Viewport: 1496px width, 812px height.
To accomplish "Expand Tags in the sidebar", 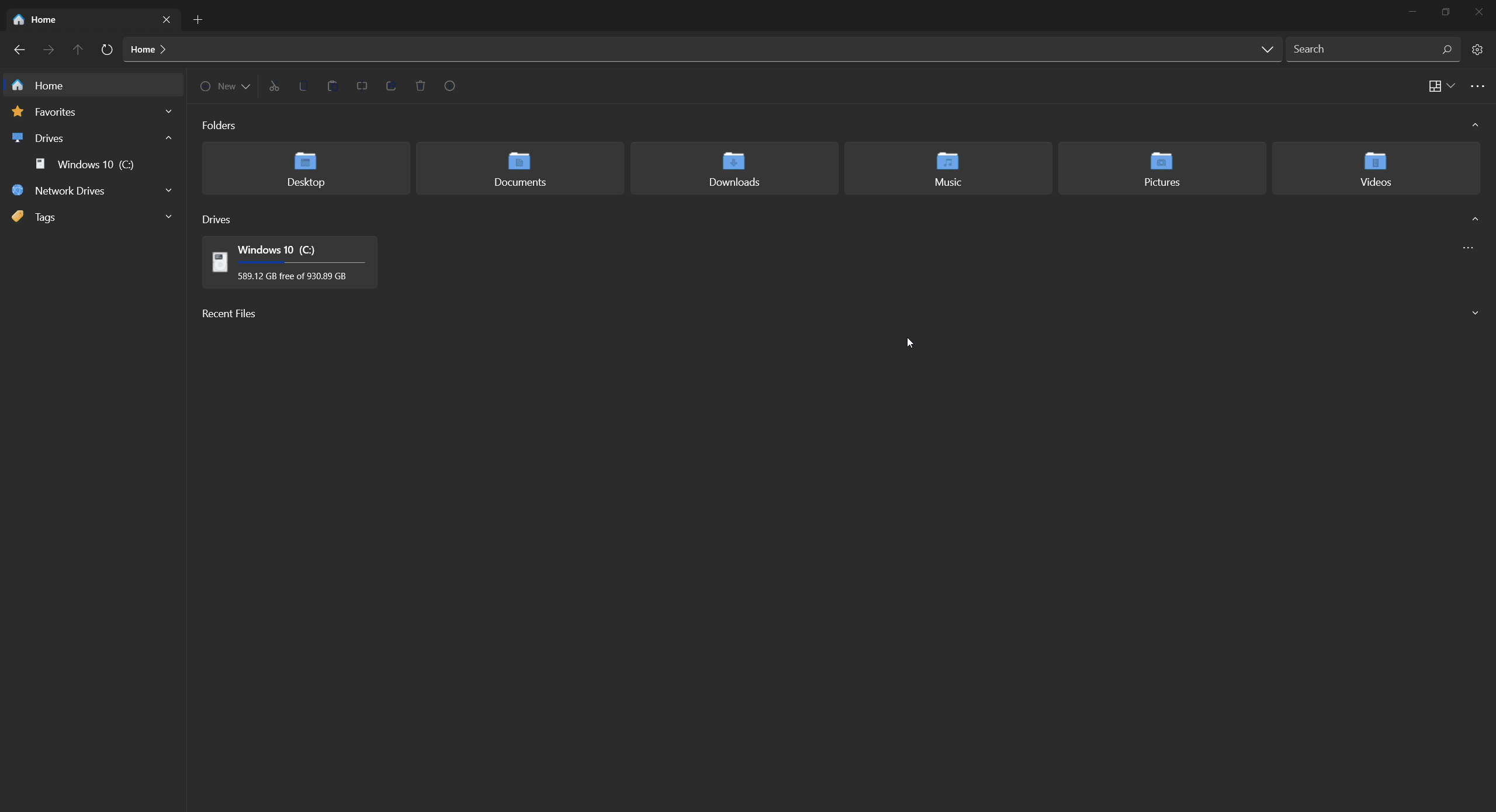I will tap(168, 217).
